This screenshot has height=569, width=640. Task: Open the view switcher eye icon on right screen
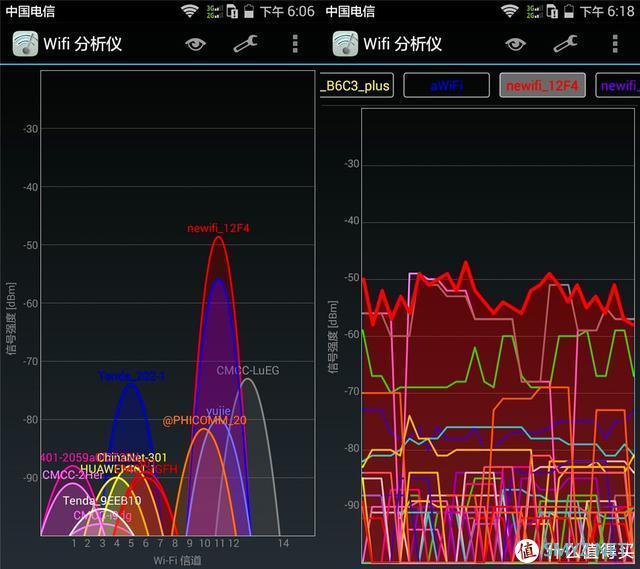click(x=515, y=44)
